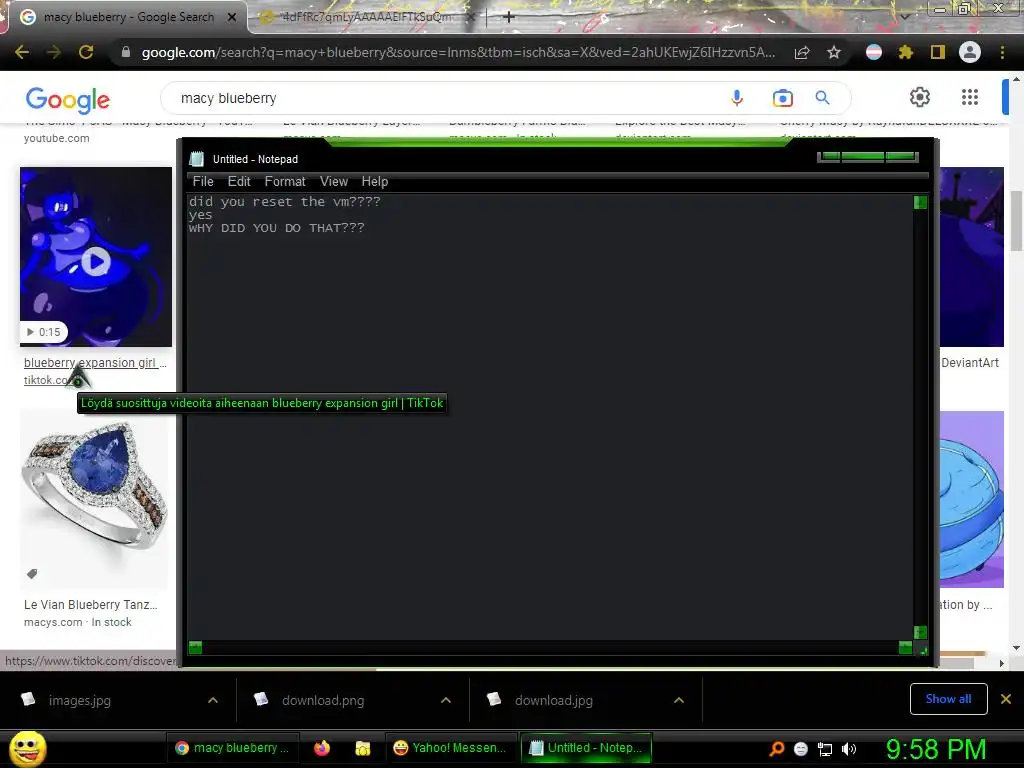
Task: Expand options for download.jpg download
Action: coord(679,700)
